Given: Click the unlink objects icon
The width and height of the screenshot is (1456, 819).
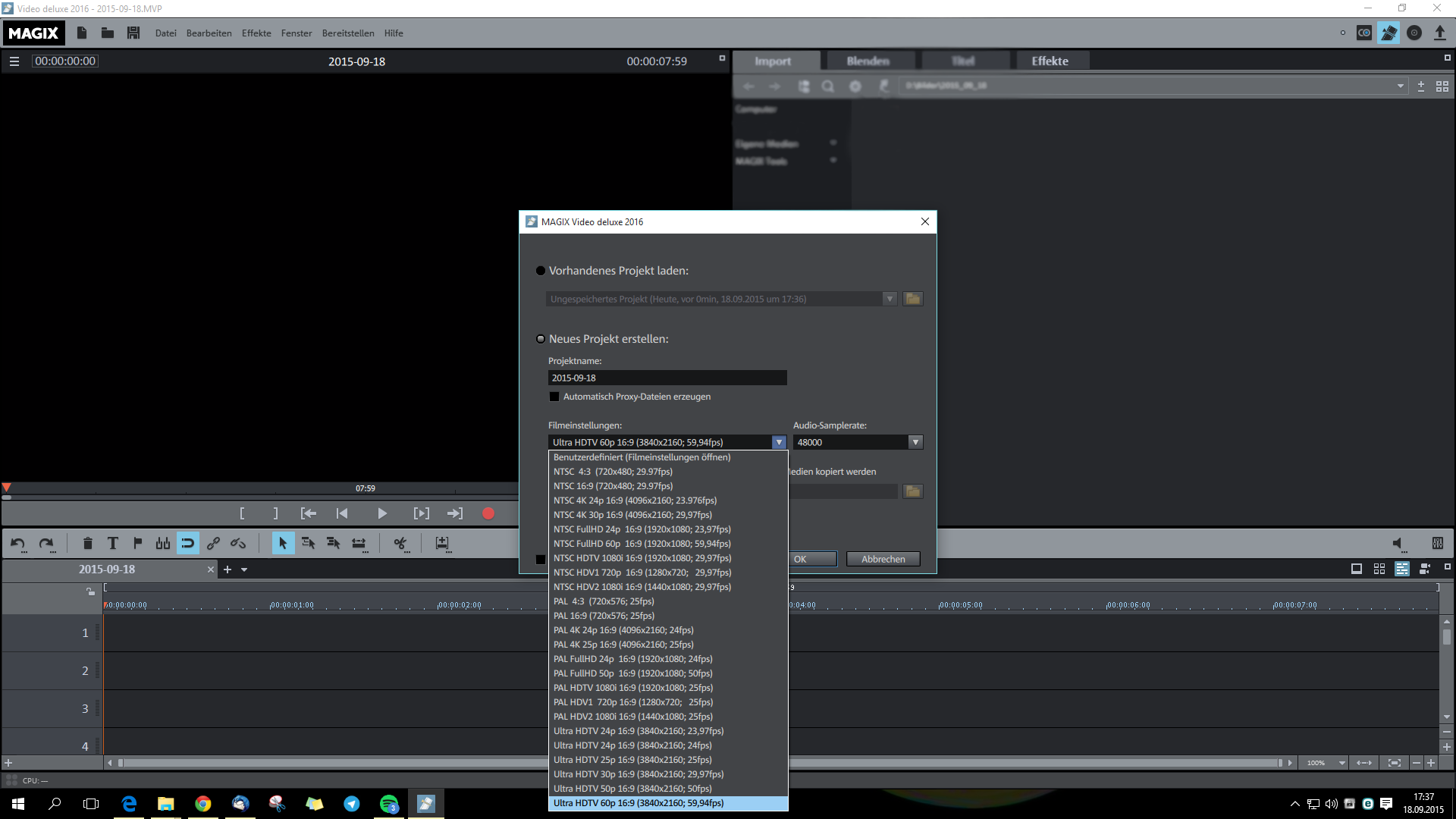Looking at the screenshot, I should pyautogui.click(x=238, y=543).
